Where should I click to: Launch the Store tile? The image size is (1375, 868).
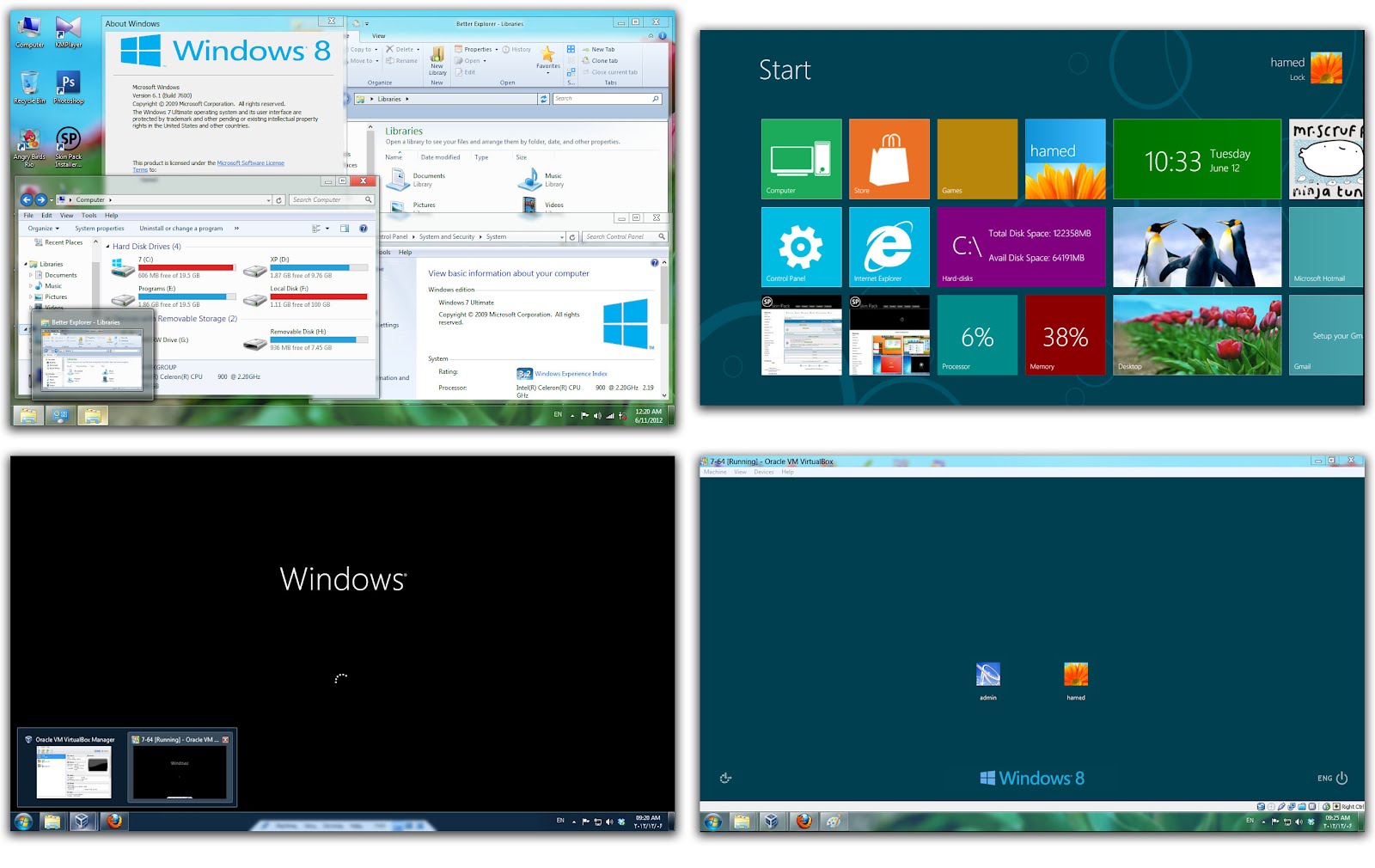click(889, 159)
